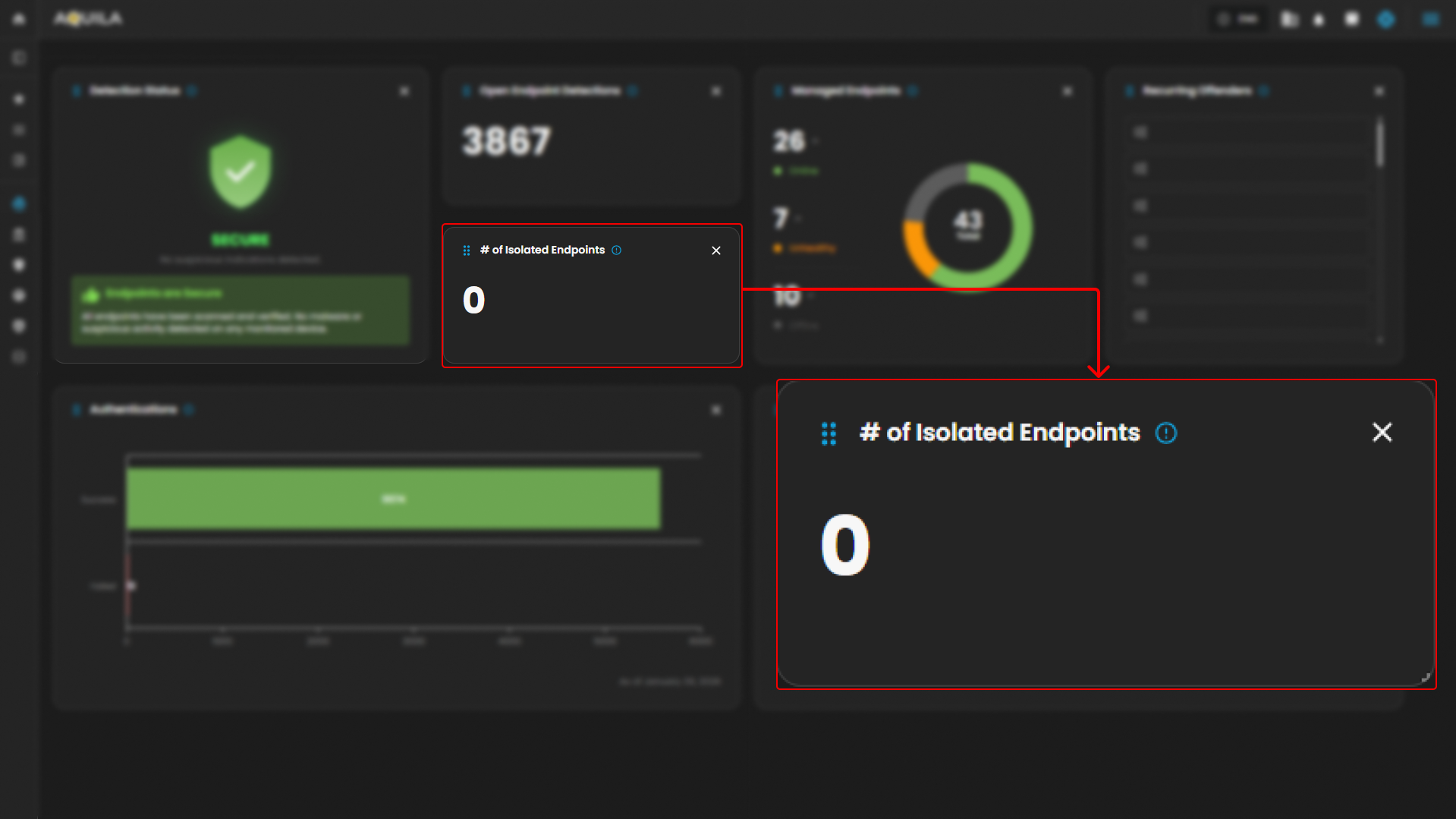
Task: Close the Managed Endpoints widget
Action: click(x=1068, y=91)
